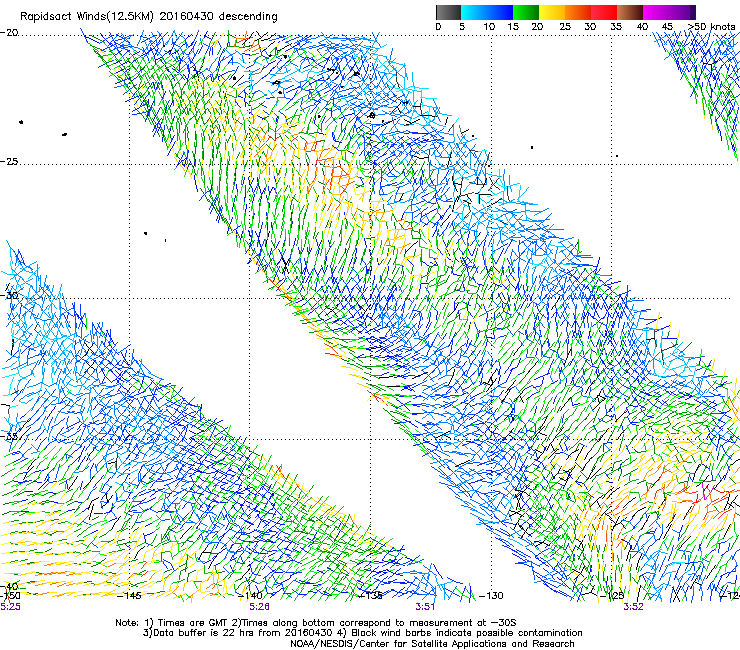Click the '-130' longitude axis label
Image resolution: width=740 pixels, height=650 pixels.
pyautogui.click(x=491, y=596)
